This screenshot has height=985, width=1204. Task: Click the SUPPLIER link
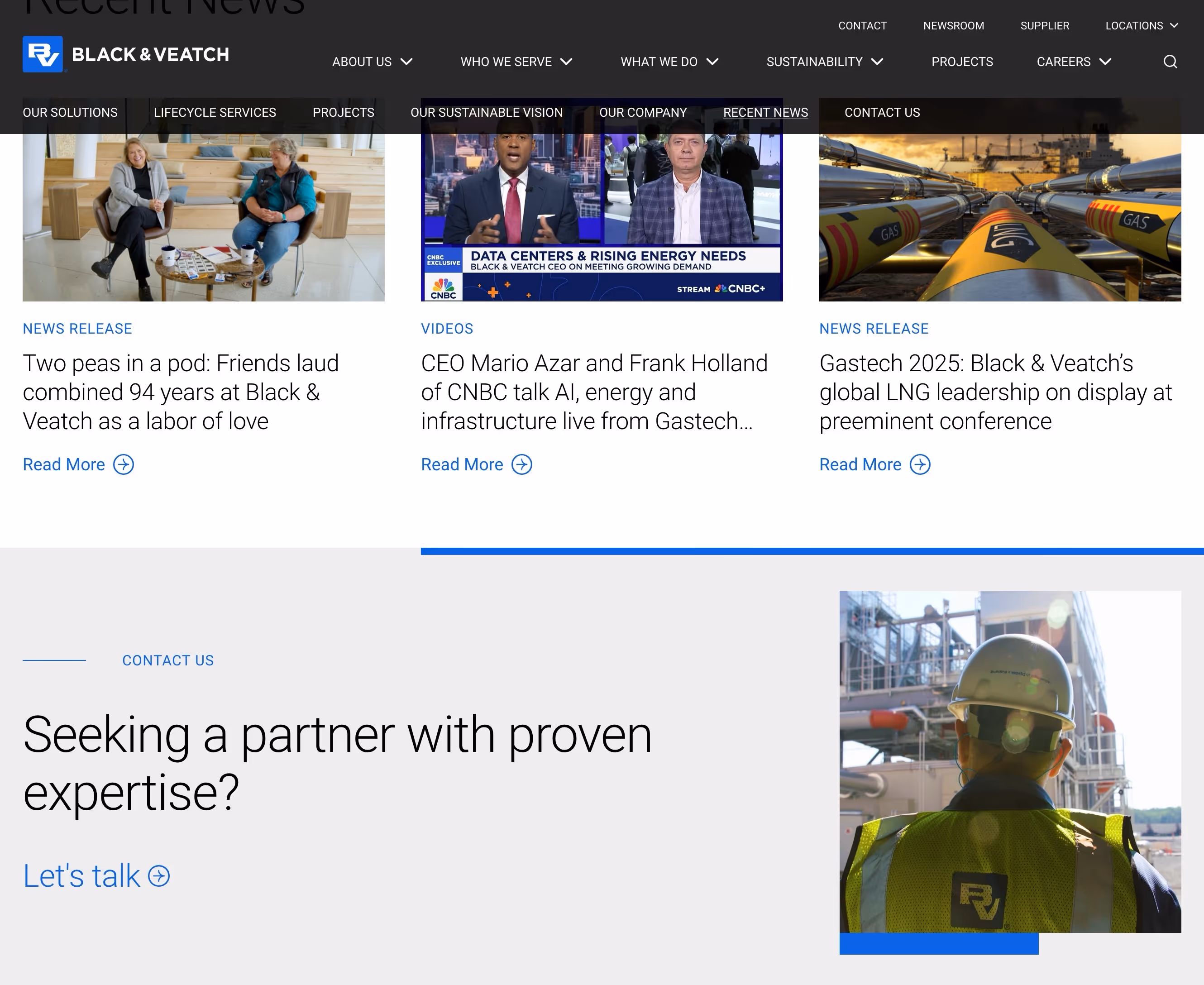pyautogui.click(x=1045, y=25)
